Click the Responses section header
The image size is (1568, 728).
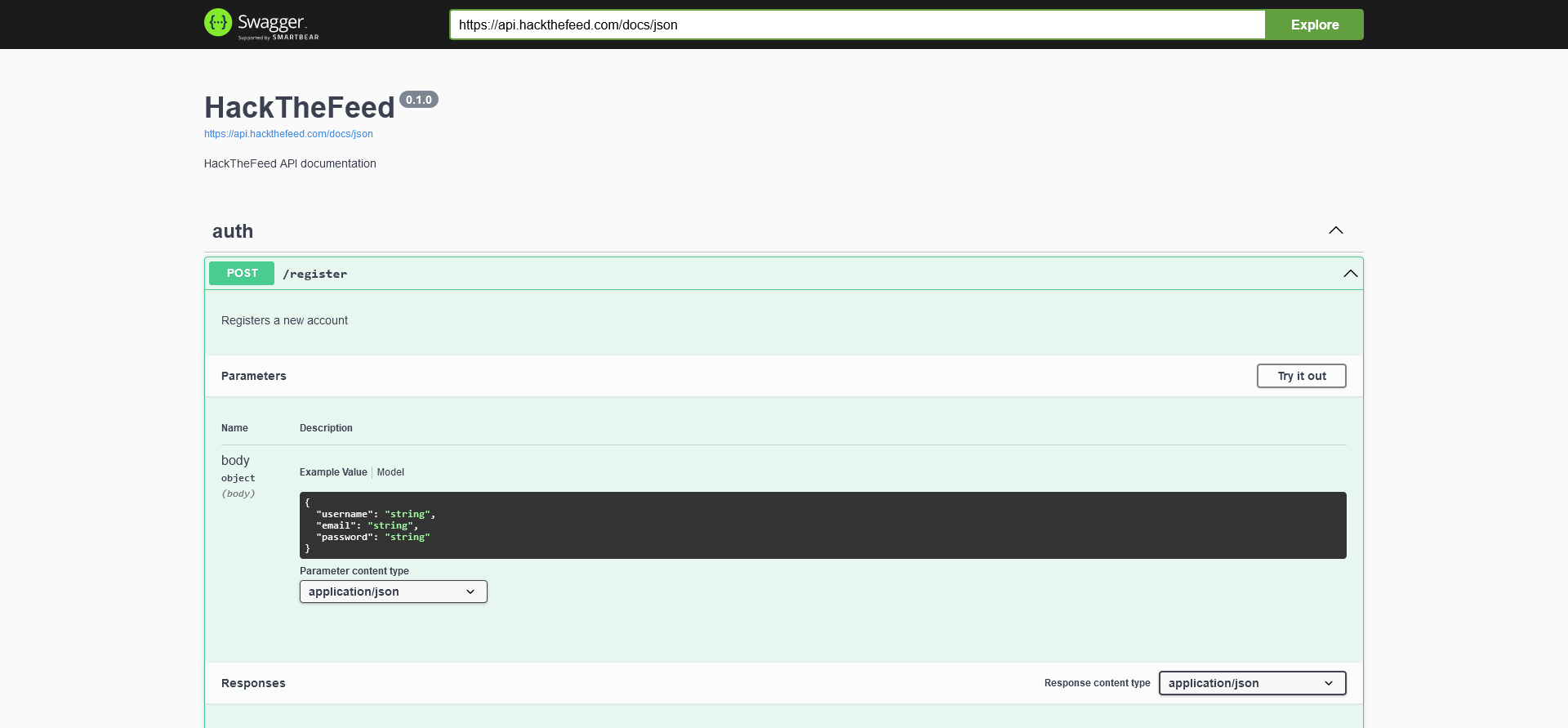(253, 683)
